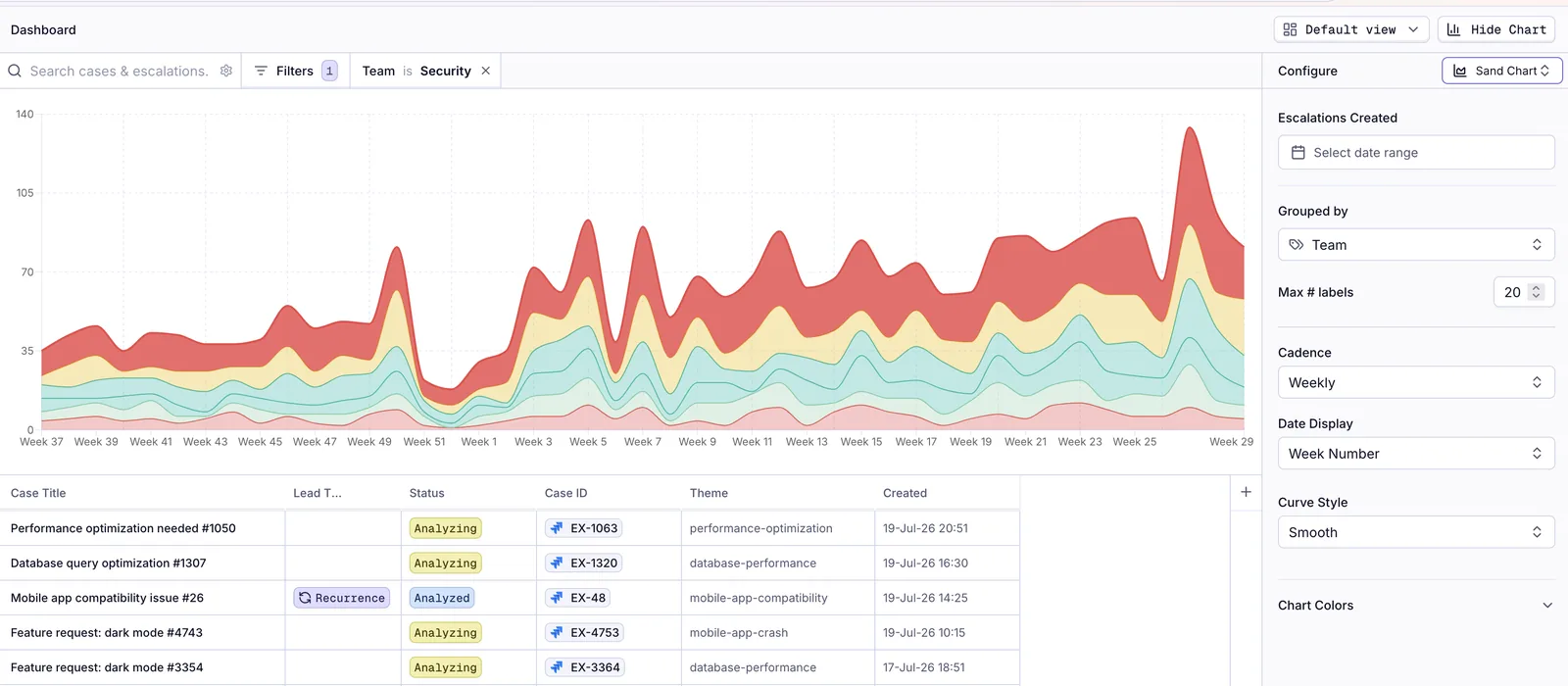The width and height of the screenshot is (1568, 686).
Task: Click Analyzing status for EX-1320 row
Action: (446, 563)
